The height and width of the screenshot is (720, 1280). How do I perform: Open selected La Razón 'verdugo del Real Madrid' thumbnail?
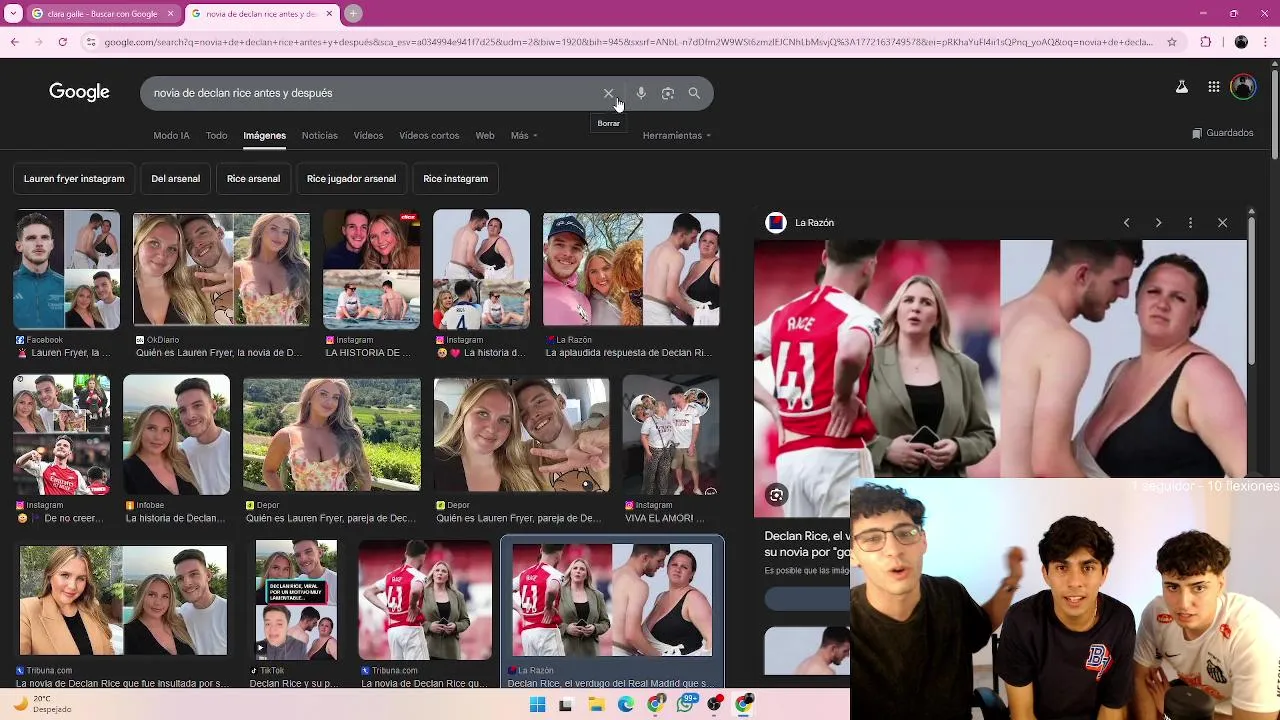[x=612, y=600]
